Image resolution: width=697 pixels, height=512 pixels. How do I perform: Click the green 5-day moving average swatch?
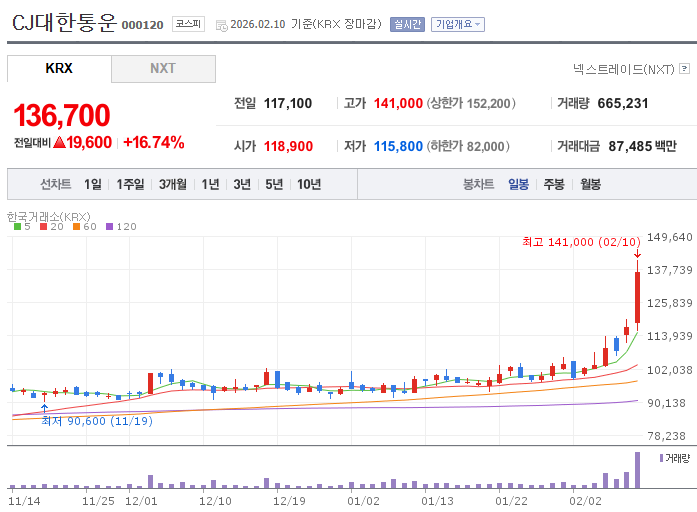click(17, 227)
